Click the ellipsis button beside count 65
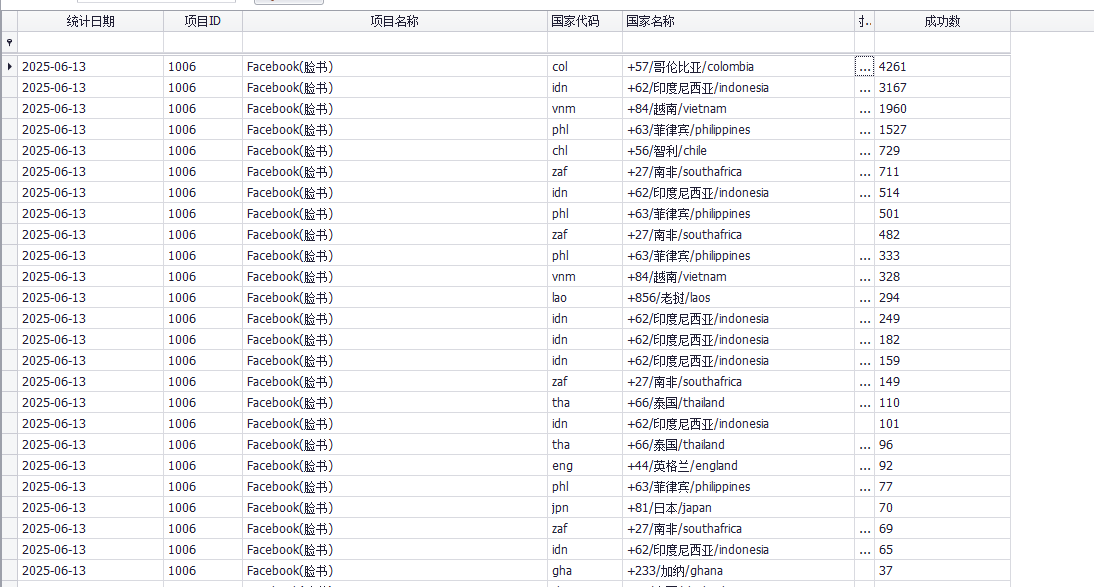The width and height of the screenshot is (1094, 587). 864,549
